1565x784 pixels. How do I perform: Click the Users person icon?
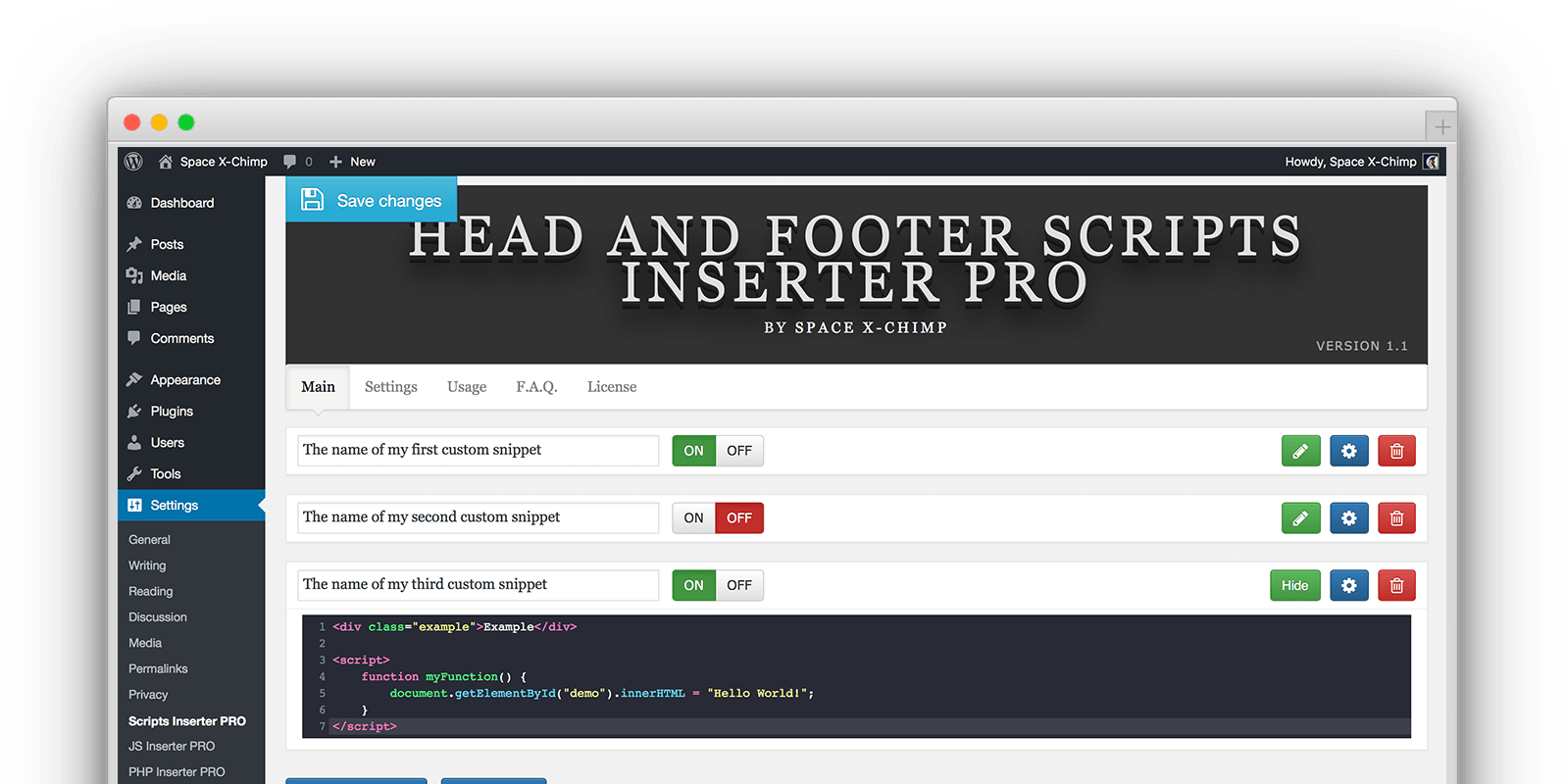point(134,442)
